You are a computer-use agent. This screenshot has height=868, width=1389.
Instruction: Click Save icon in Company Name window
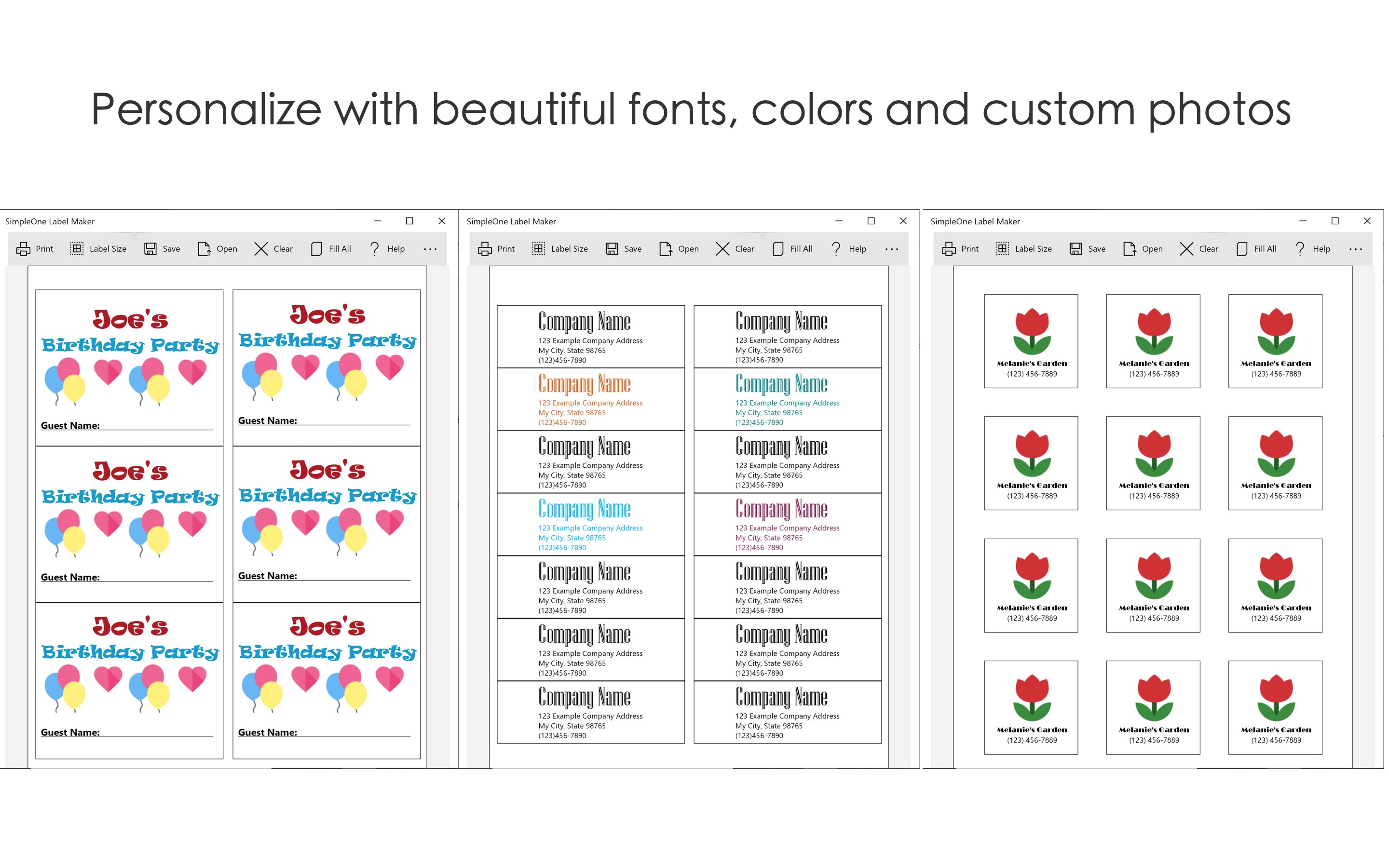[x=612, y=248]
